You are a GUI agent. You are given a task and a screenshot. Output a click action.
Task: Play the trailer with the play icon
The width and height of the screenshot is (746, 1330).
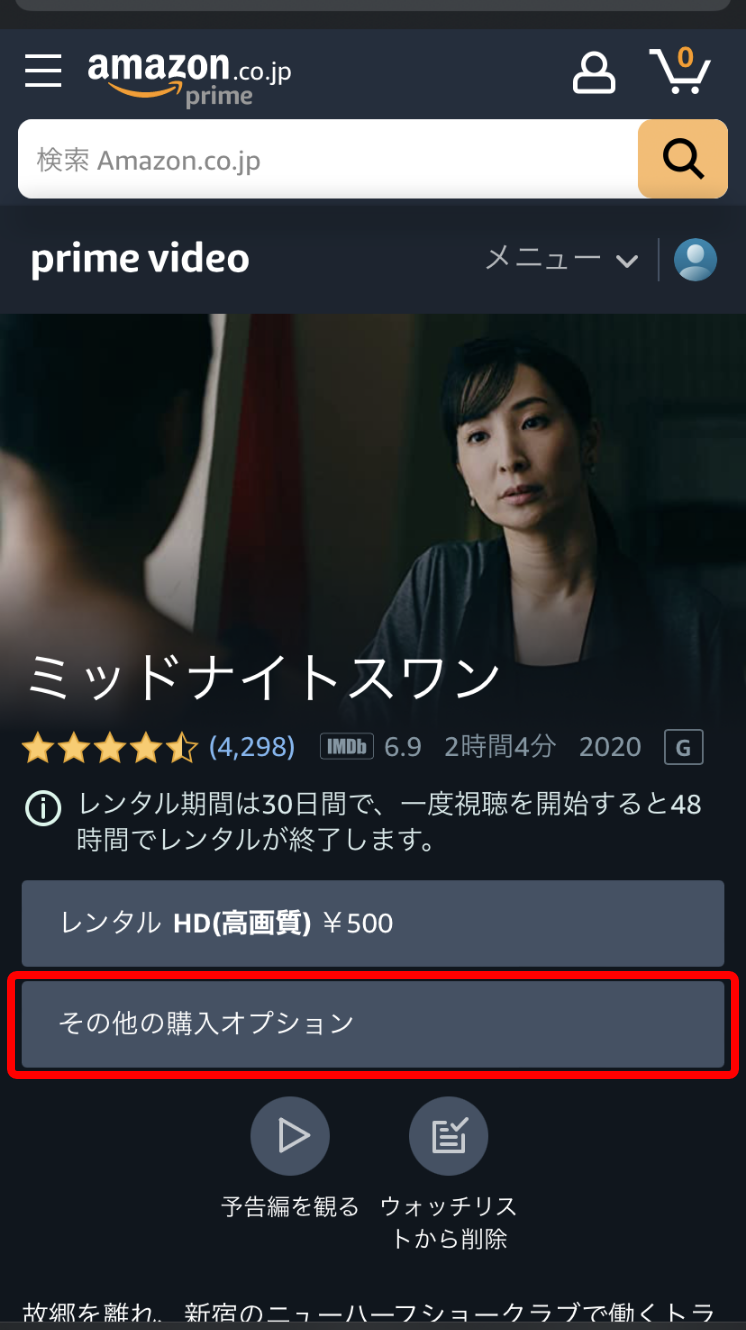click(290, 1136)
